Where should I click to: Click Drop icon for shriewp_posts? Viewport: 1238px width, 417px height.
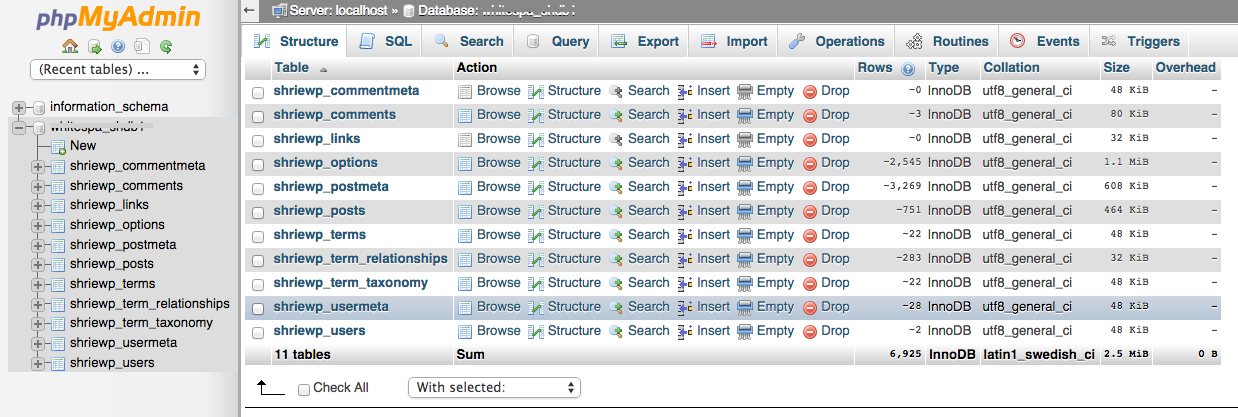click(810, 211)
